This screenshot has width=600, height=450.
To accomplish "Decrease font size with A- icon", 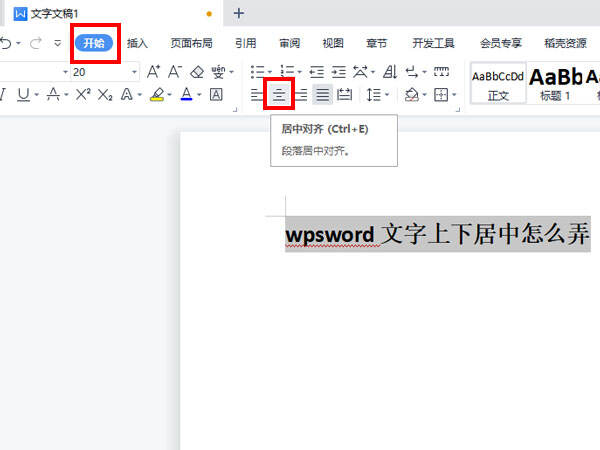I will click(175, 72).
